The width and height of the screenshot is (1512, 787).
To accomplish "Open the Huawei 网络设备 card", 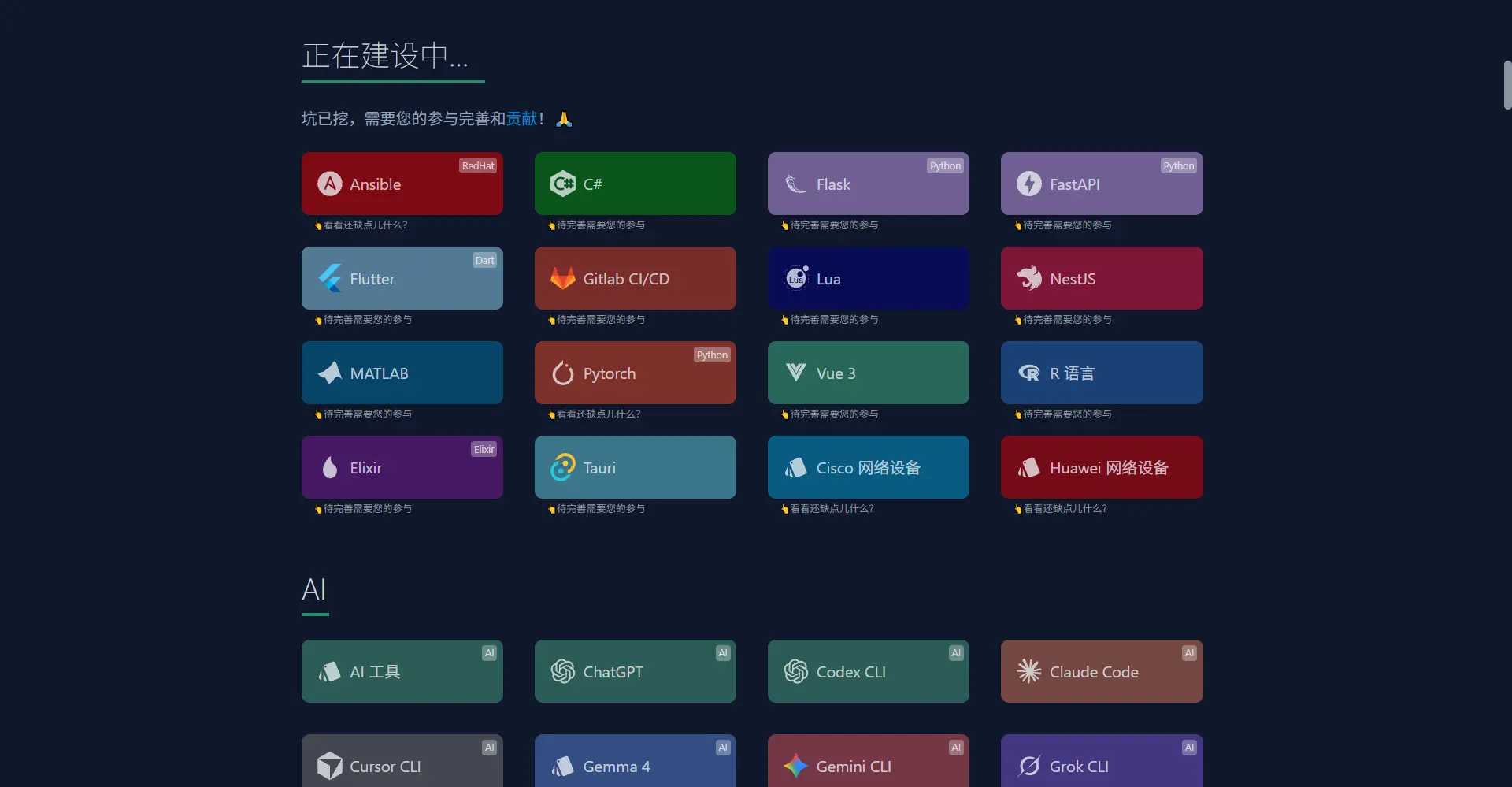I will [1102, 467].
